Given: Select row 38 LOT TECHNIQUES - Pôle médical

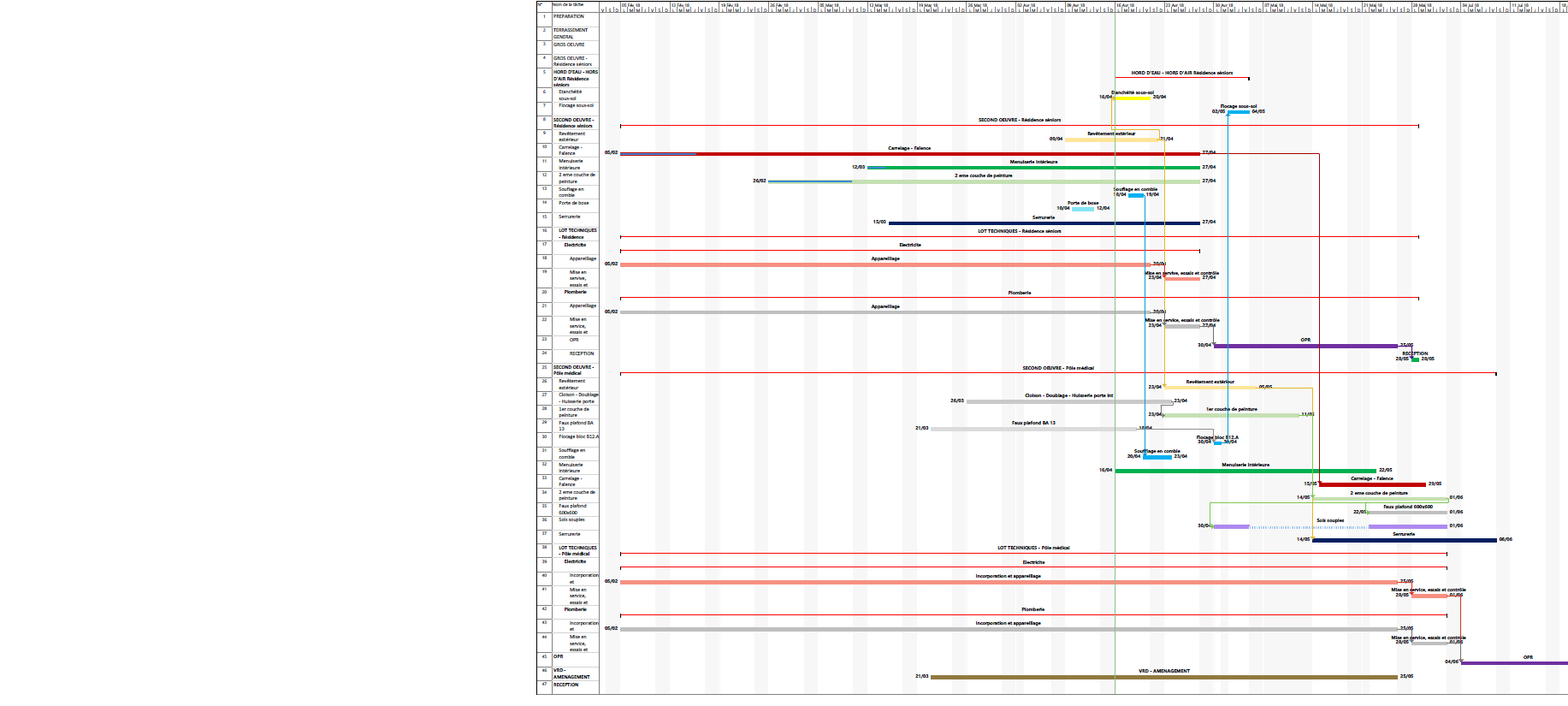Looking at the screenshot, I should coord(568,550).
